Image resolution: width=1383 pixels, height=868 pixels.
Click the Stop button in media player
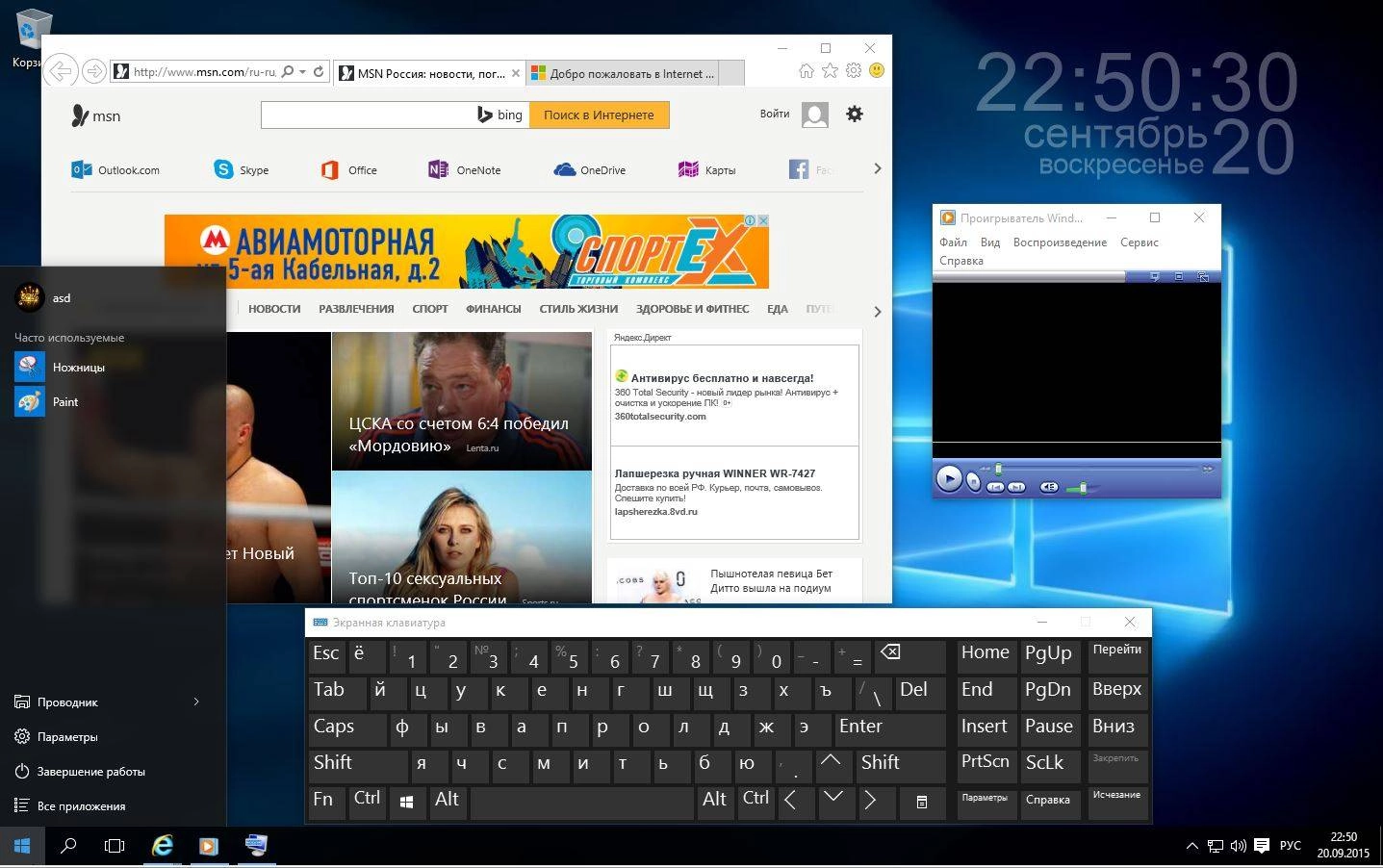click(x=974, y=482)
